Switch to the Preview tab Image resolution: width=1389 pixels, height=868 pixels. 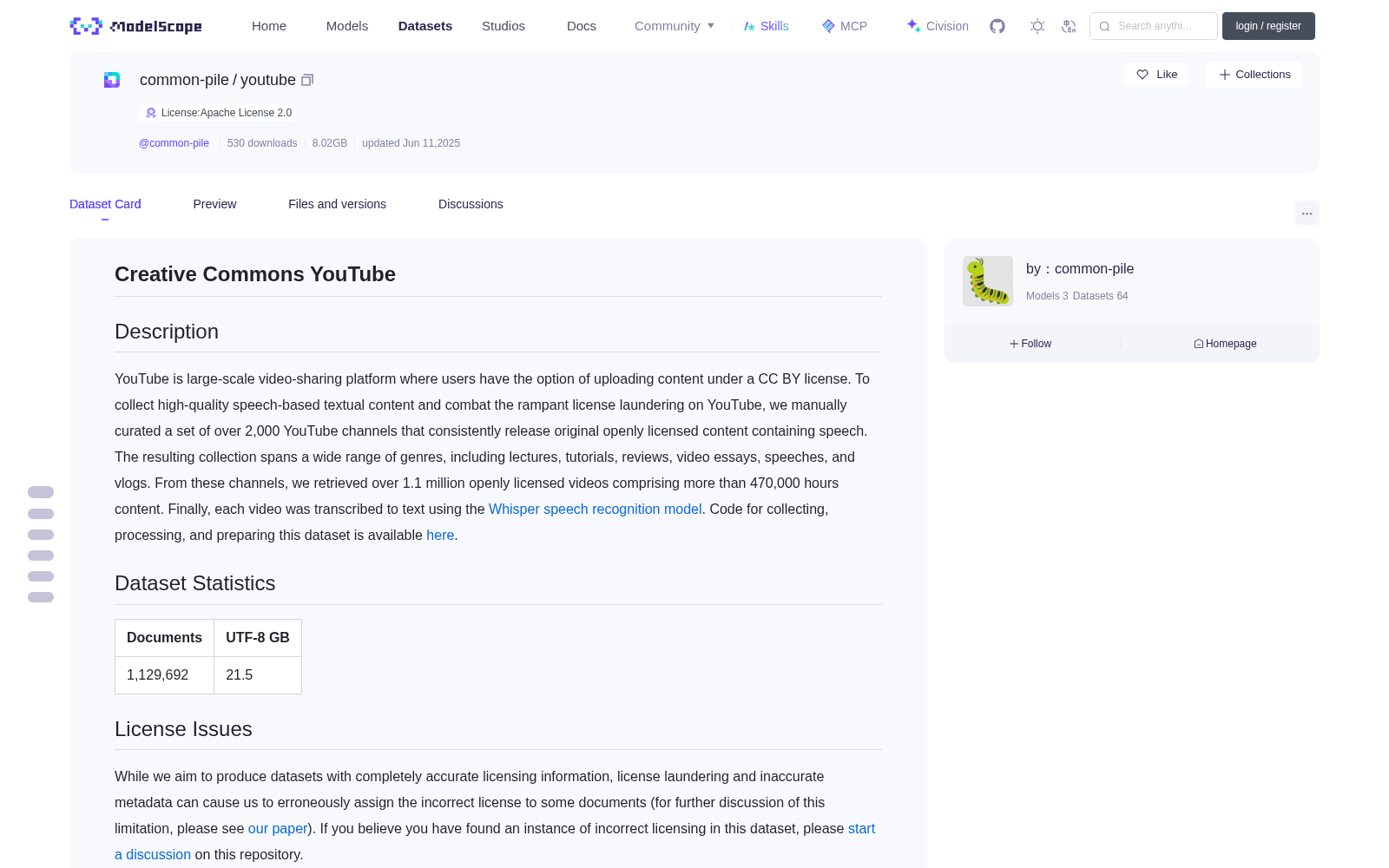pyautogui.click(x=214, y=204)
